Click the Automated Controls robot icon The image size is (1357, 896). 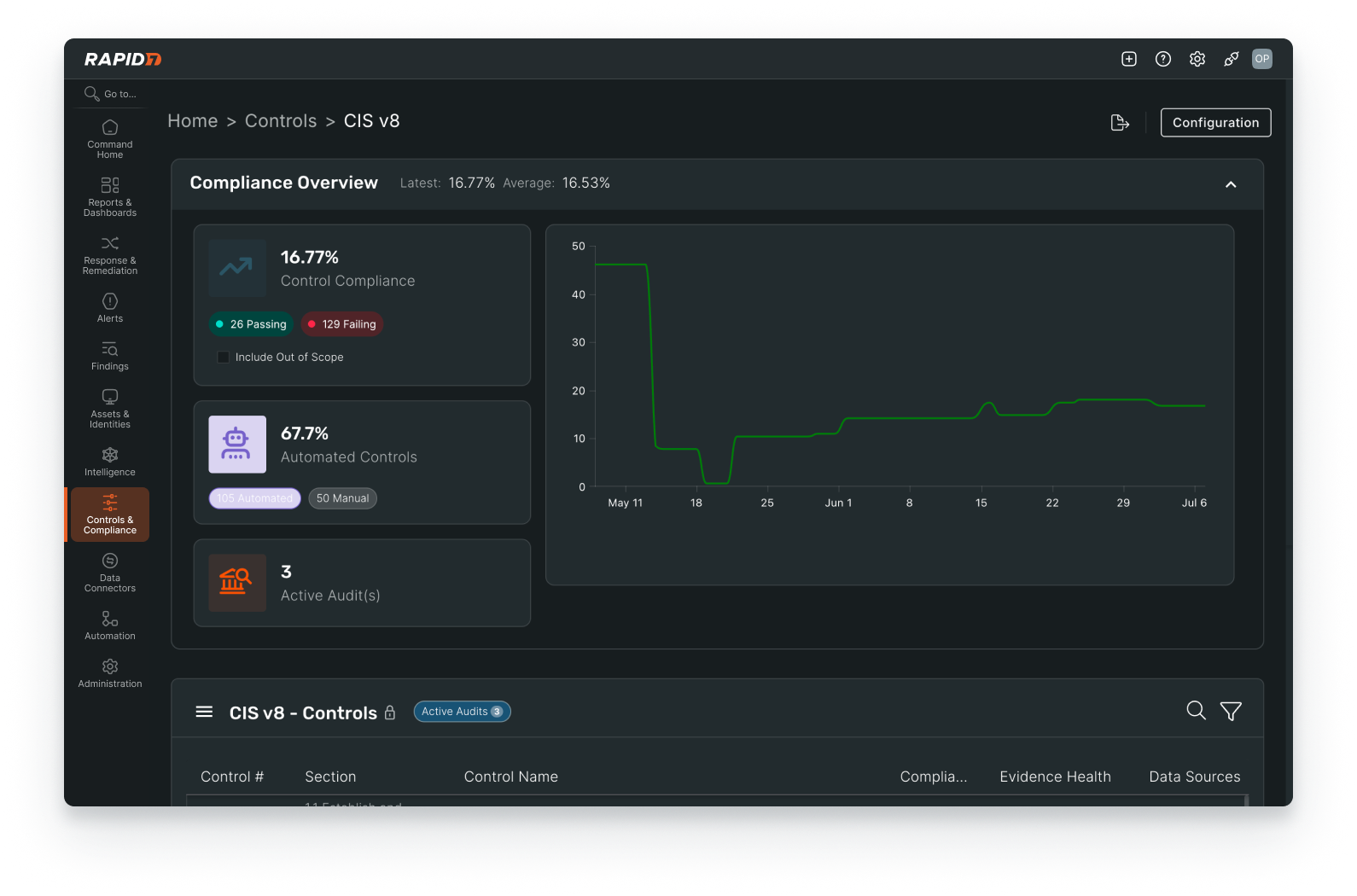click(237, 445)
